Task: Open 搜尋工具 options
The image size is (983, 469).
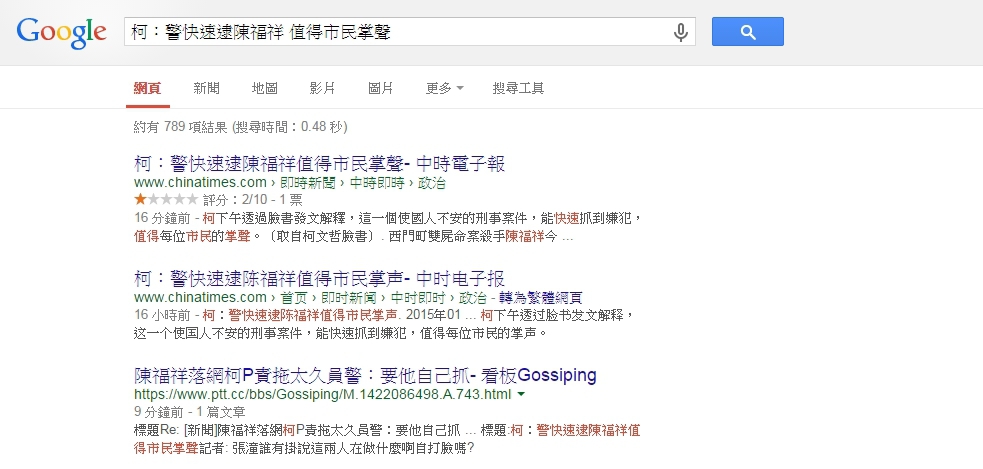Action: [x=518, y=88]
